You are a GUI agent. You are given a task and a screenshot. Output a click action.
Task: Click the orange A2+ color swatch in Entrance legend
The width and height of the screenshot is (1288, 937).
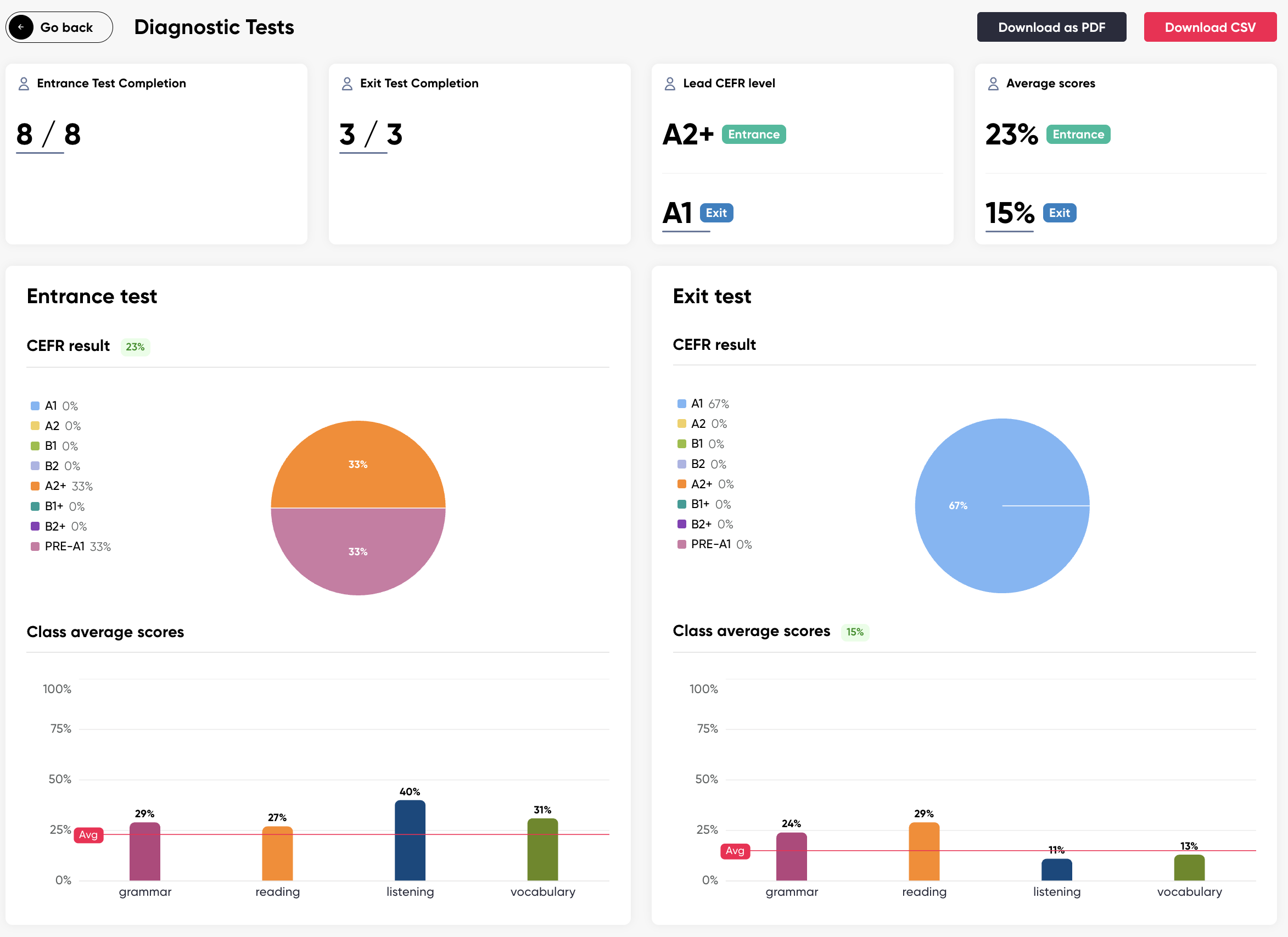35,487
